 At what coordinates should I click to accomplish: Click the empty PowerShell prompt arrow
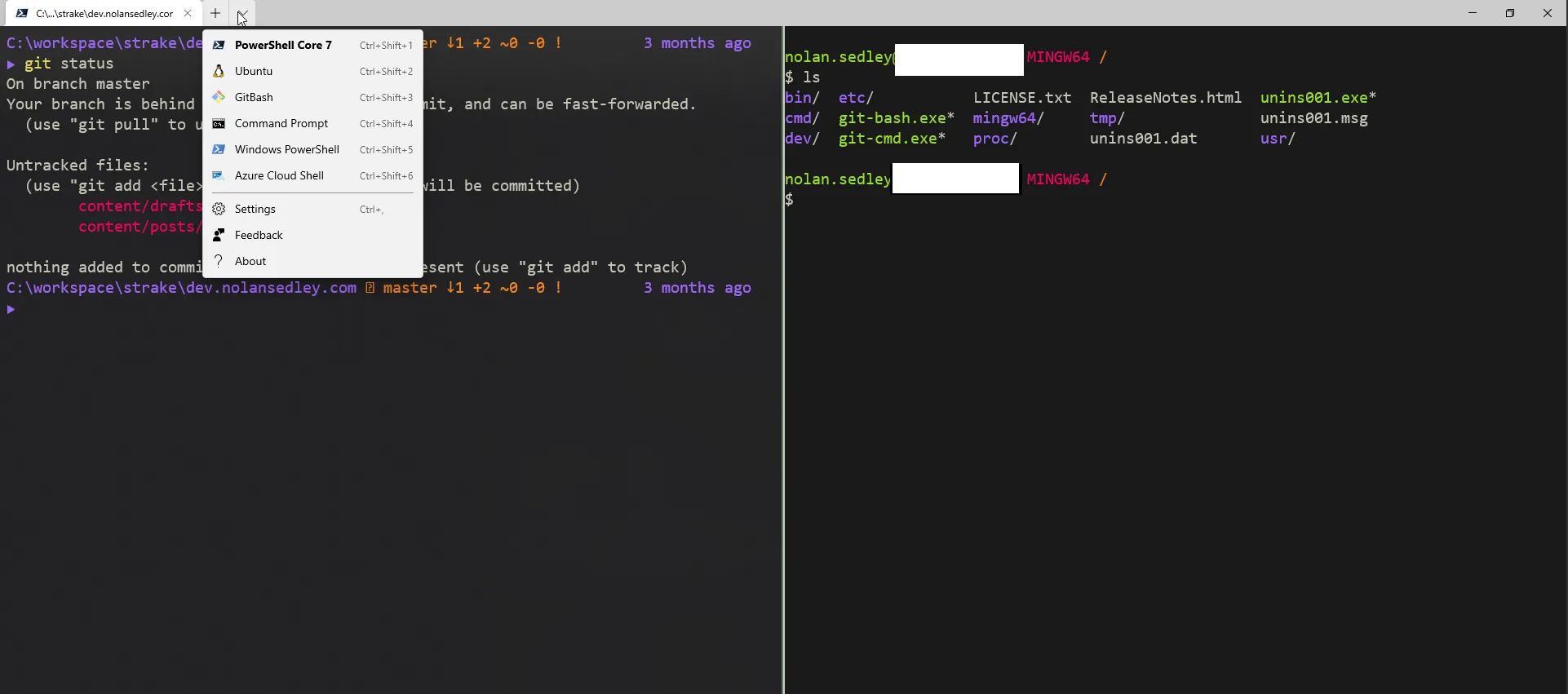click(x=11, y=309)
